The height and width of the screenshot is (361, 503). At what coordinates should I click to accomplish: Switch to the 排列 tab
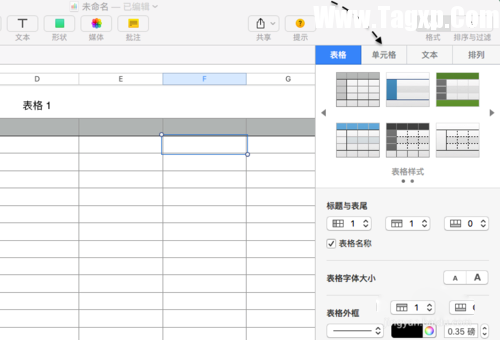[476, 55]
